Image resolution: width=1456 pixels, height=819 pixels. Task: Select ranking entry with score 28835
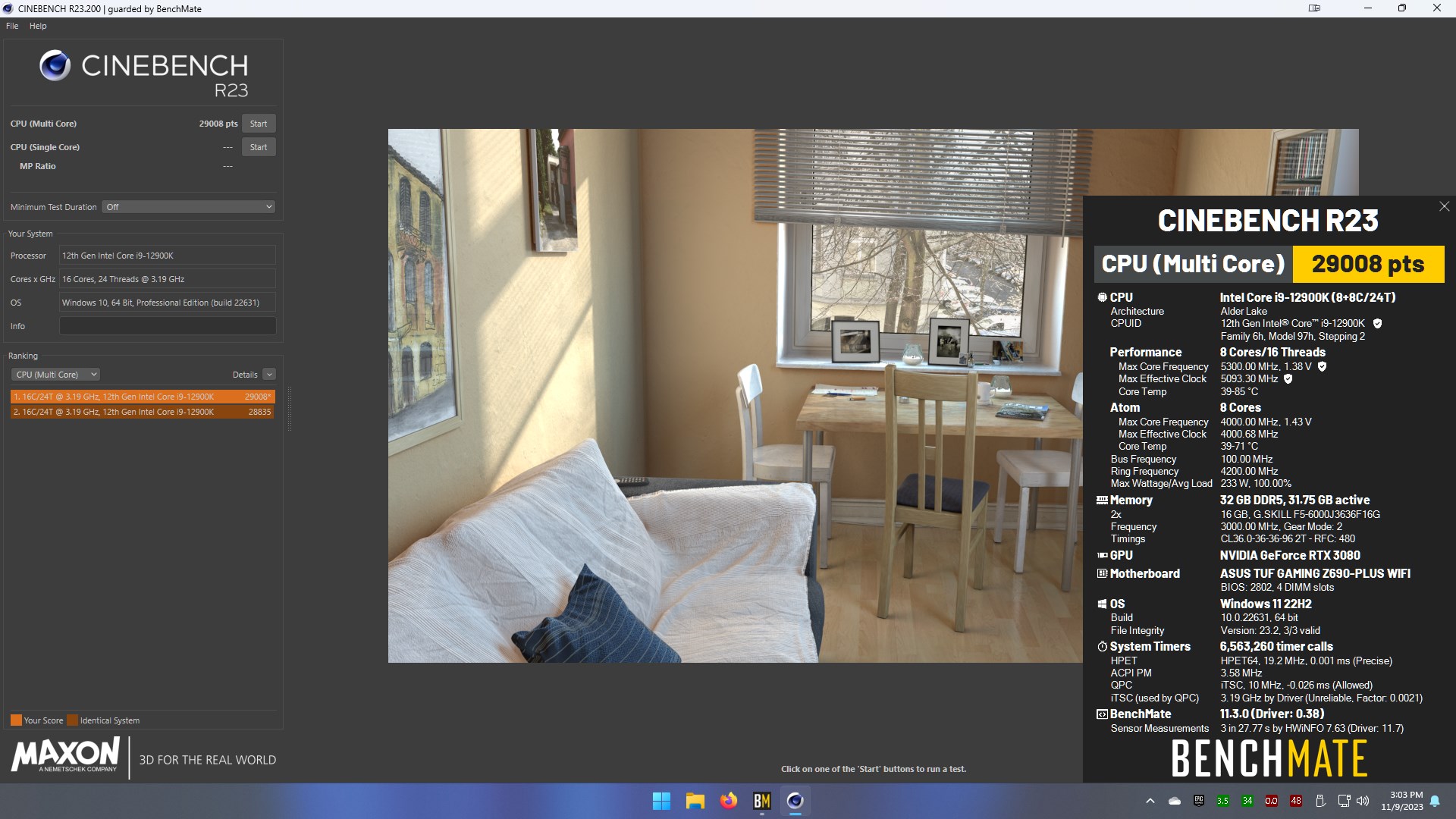(143, 412)
